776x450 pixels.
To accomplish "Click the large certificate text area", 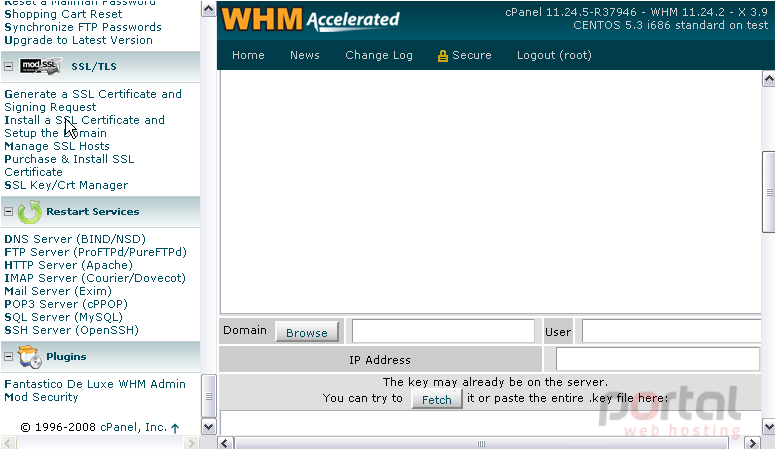I will 490,192.
